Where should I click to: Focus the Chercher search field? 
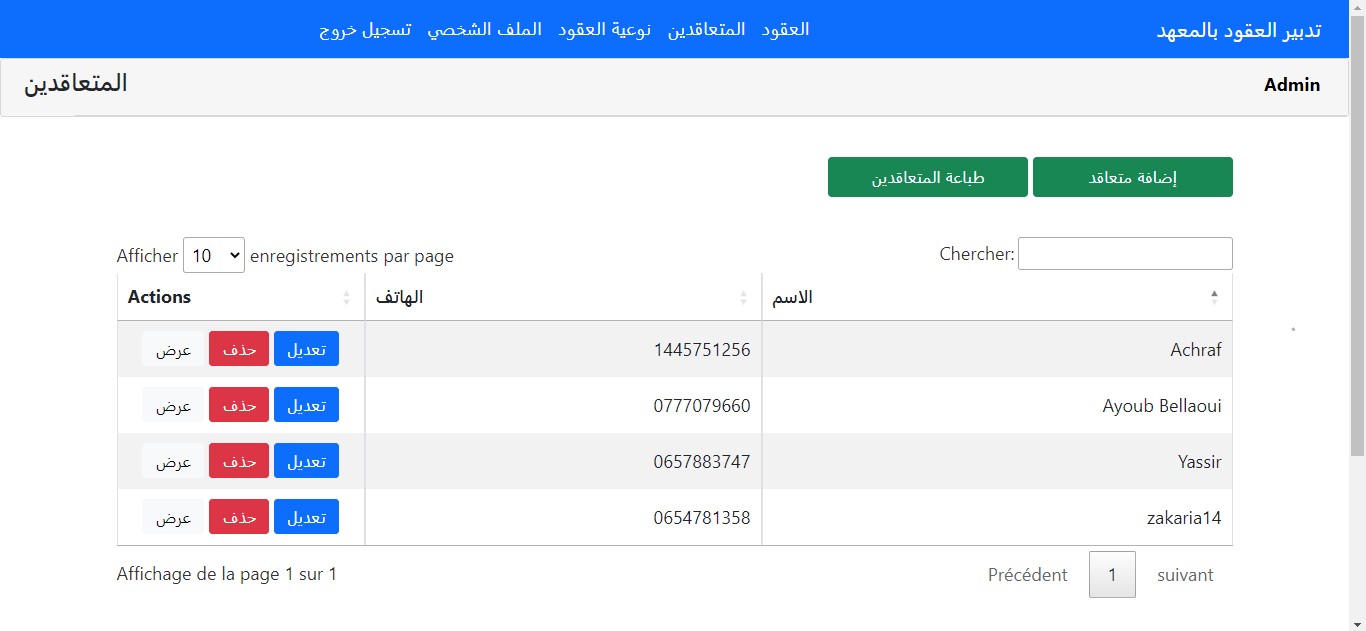(1125, 254)
